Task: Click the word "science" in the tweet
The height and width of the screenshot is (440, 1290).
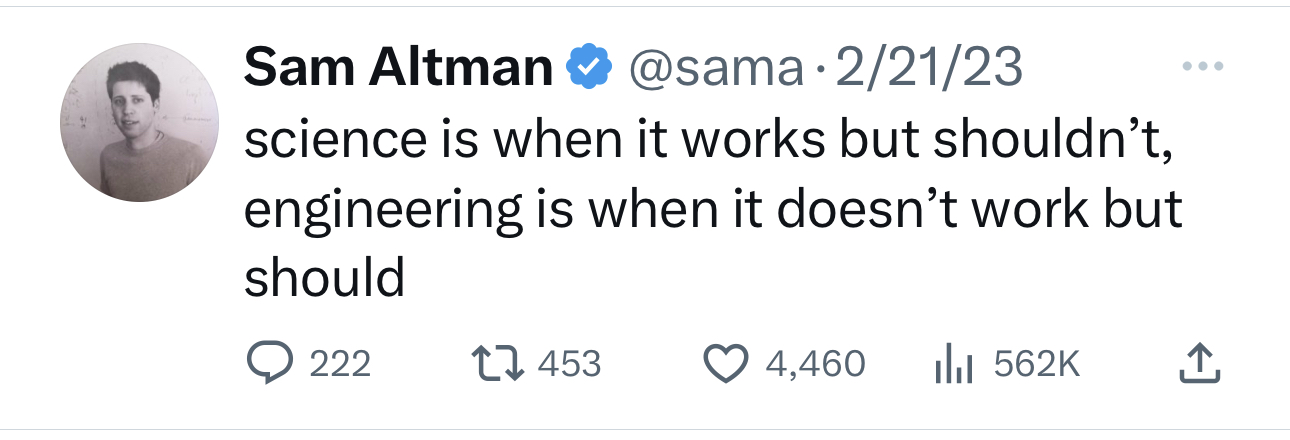Action: click(x=330, y=142)
